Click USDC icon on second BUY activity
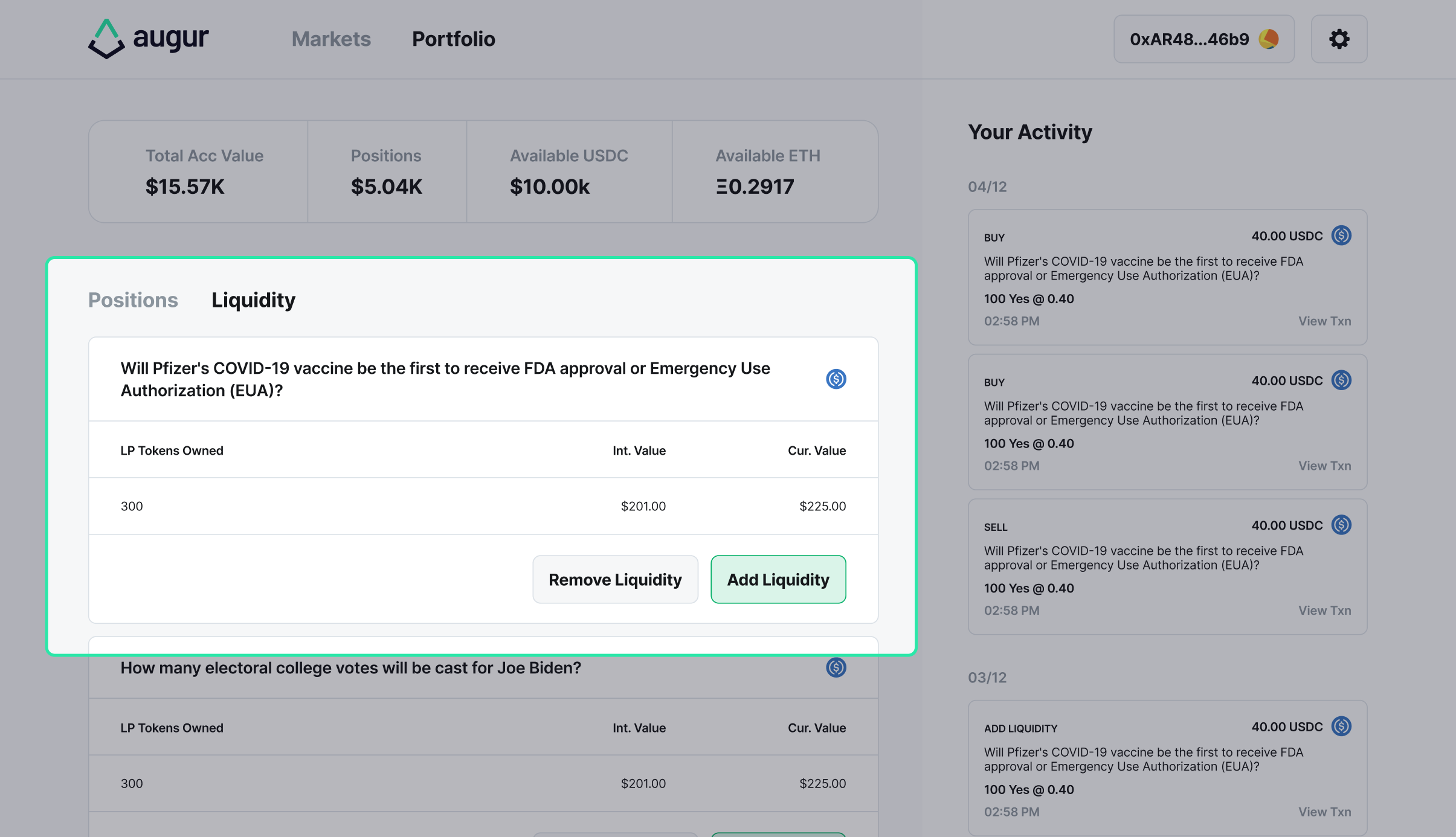This screenshot has width=1456, height=837. point(1341,380)
